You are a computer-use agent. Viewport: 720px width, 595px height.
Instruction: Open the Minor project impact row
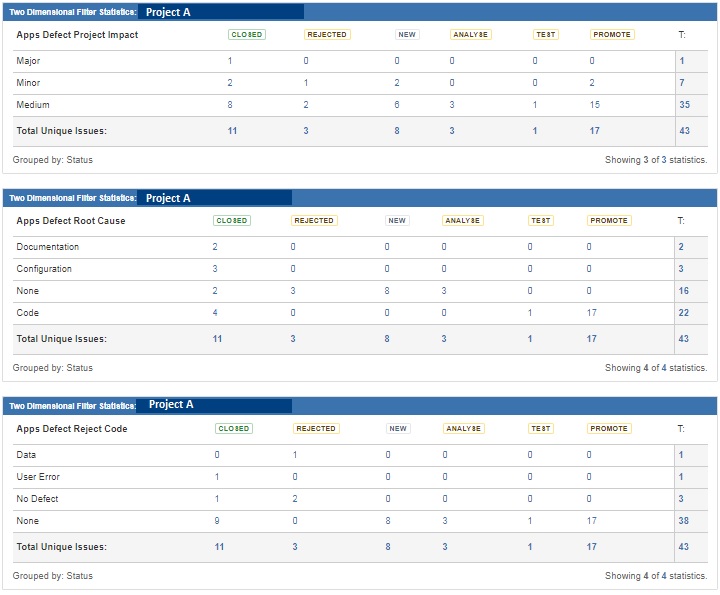point(28,83)
